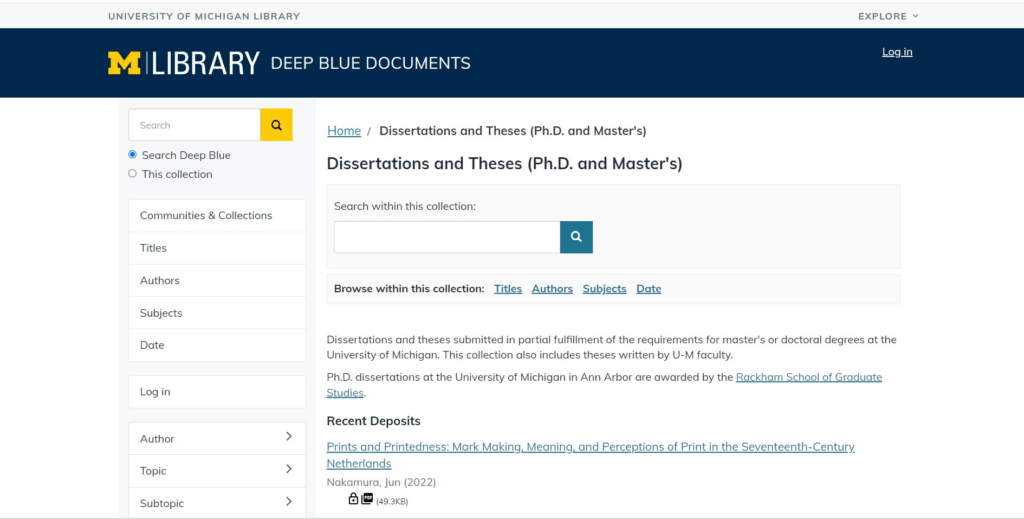The height and width of the screenshot is (519, 1024).
Task: Click the Log in link in header
Action: click(897, 52)
